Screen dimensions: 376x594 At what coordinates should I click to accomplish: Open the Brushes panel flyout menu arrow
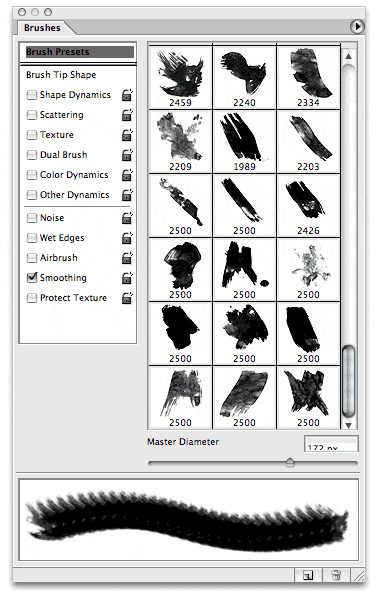click(357, 27)
